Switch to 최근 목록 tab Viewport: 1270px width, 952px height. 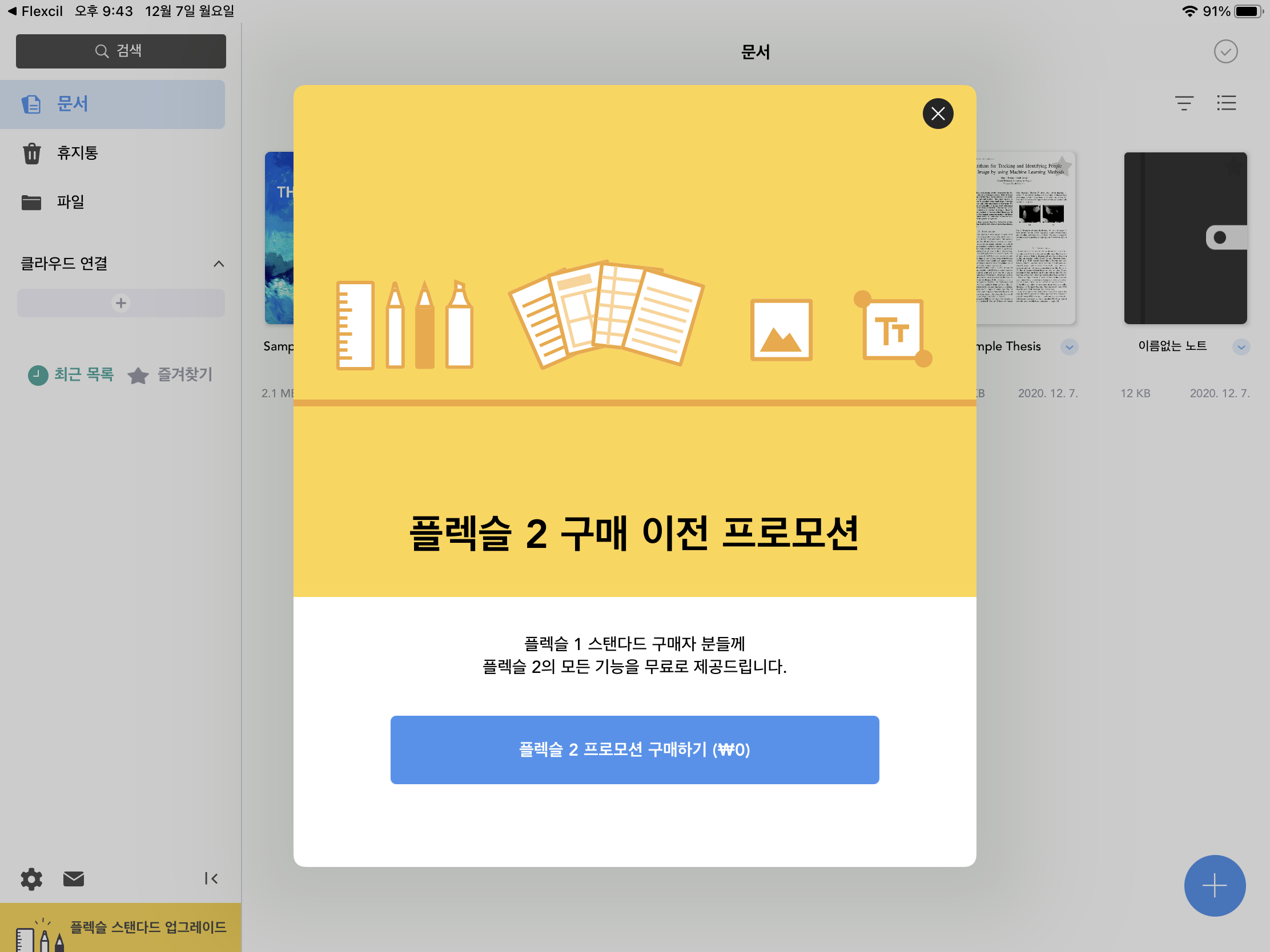pos(71,375)
